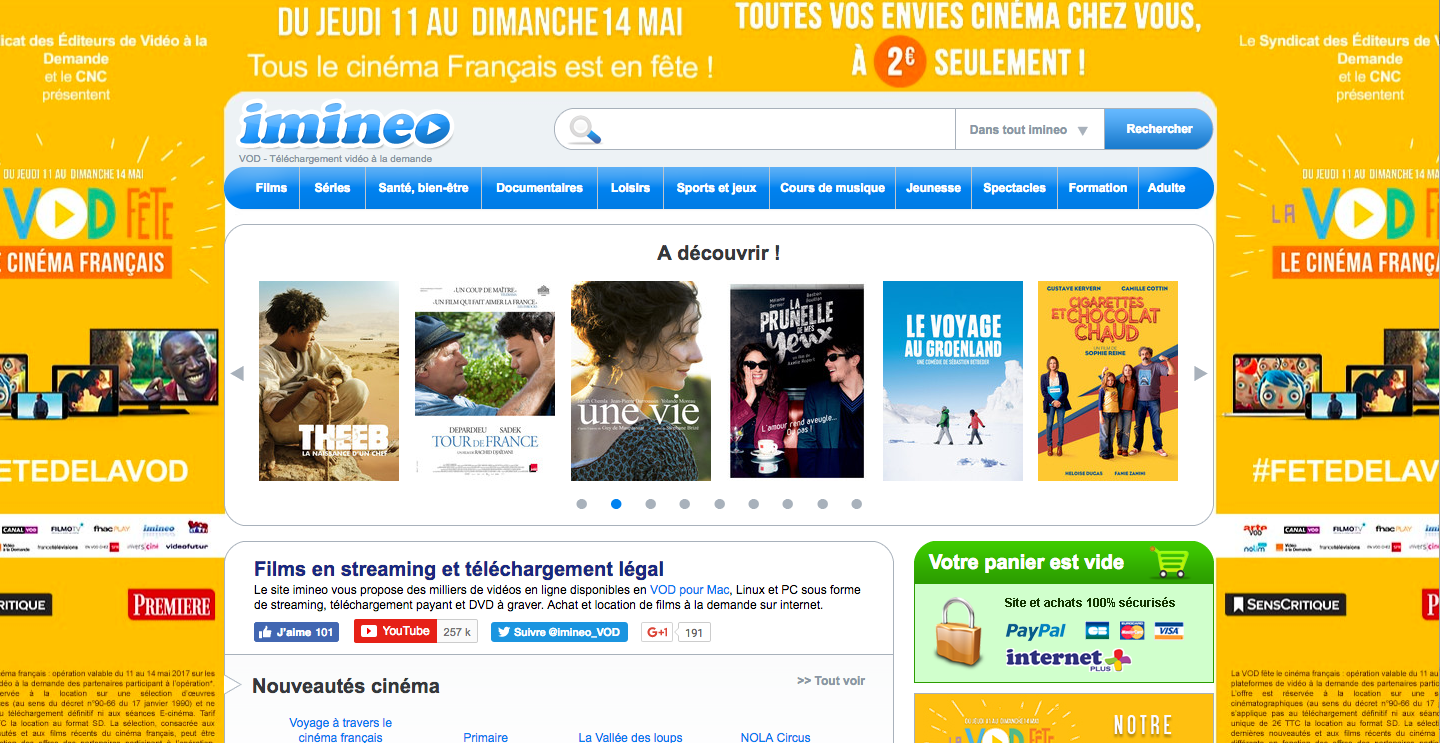Follow the 'Tout voir' link
Image resolution: width=1440 pixels, height=743 pixels.
click(x=831, y=681)
